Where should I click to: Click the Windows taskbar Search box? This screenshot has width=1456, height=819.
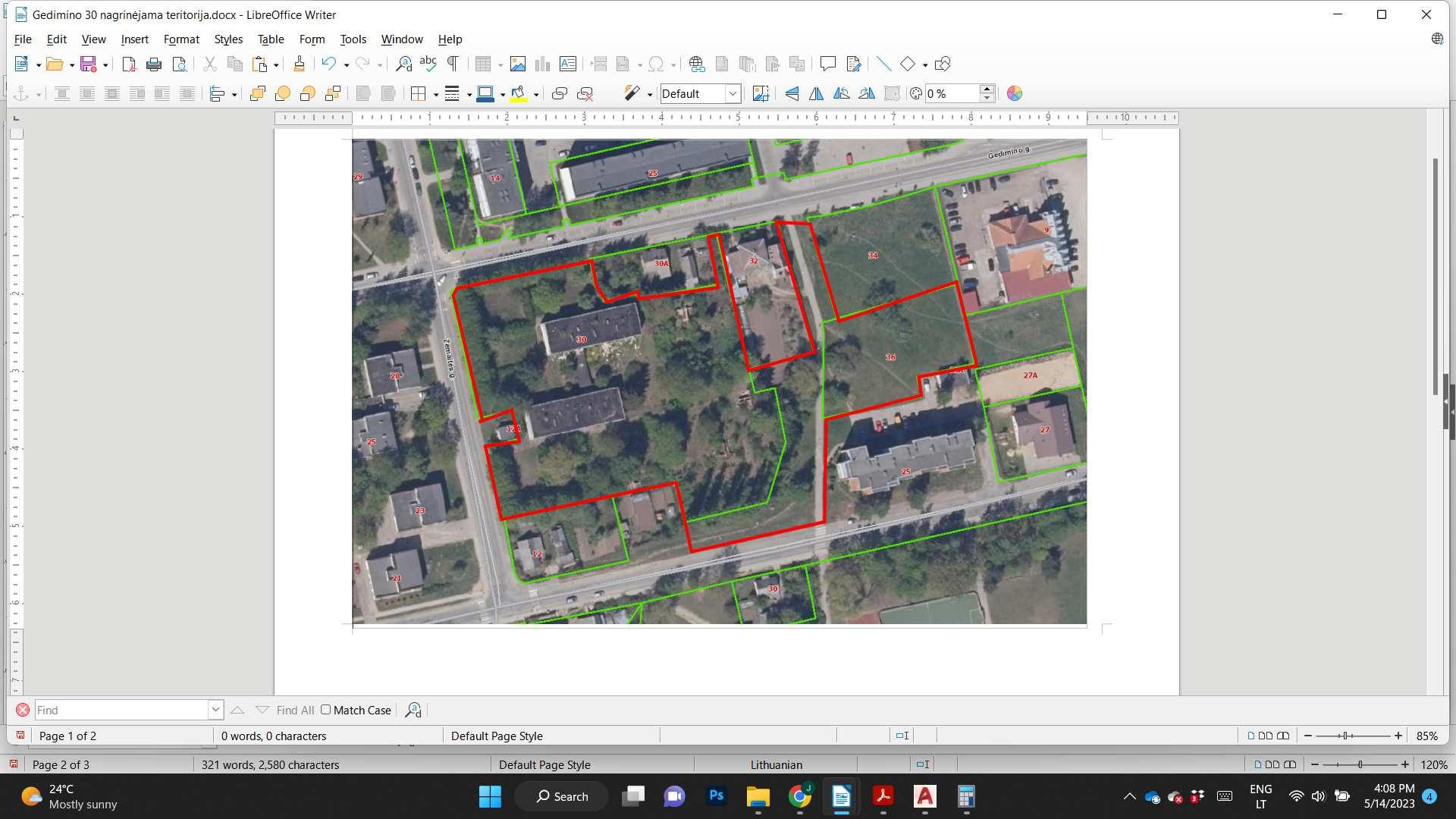pyautogui.click(x=562, y=796)
